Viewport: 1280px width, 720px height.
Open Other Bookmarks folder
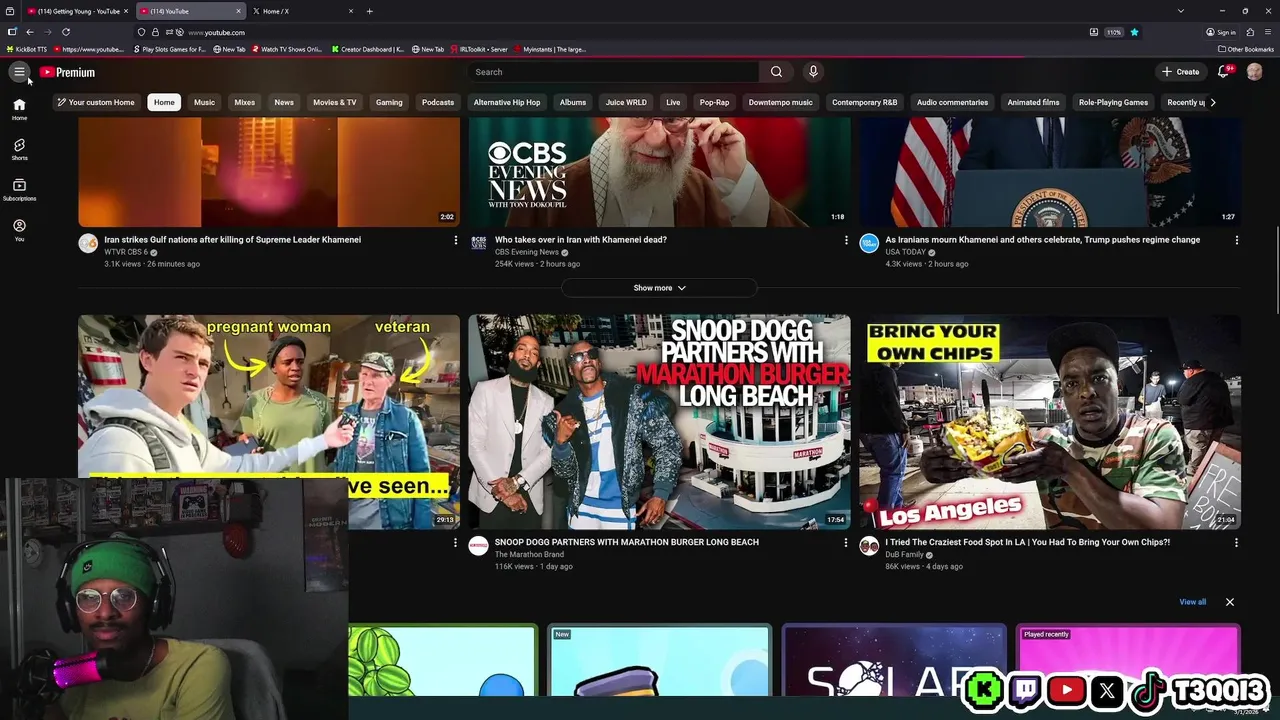click(1246, 49)
